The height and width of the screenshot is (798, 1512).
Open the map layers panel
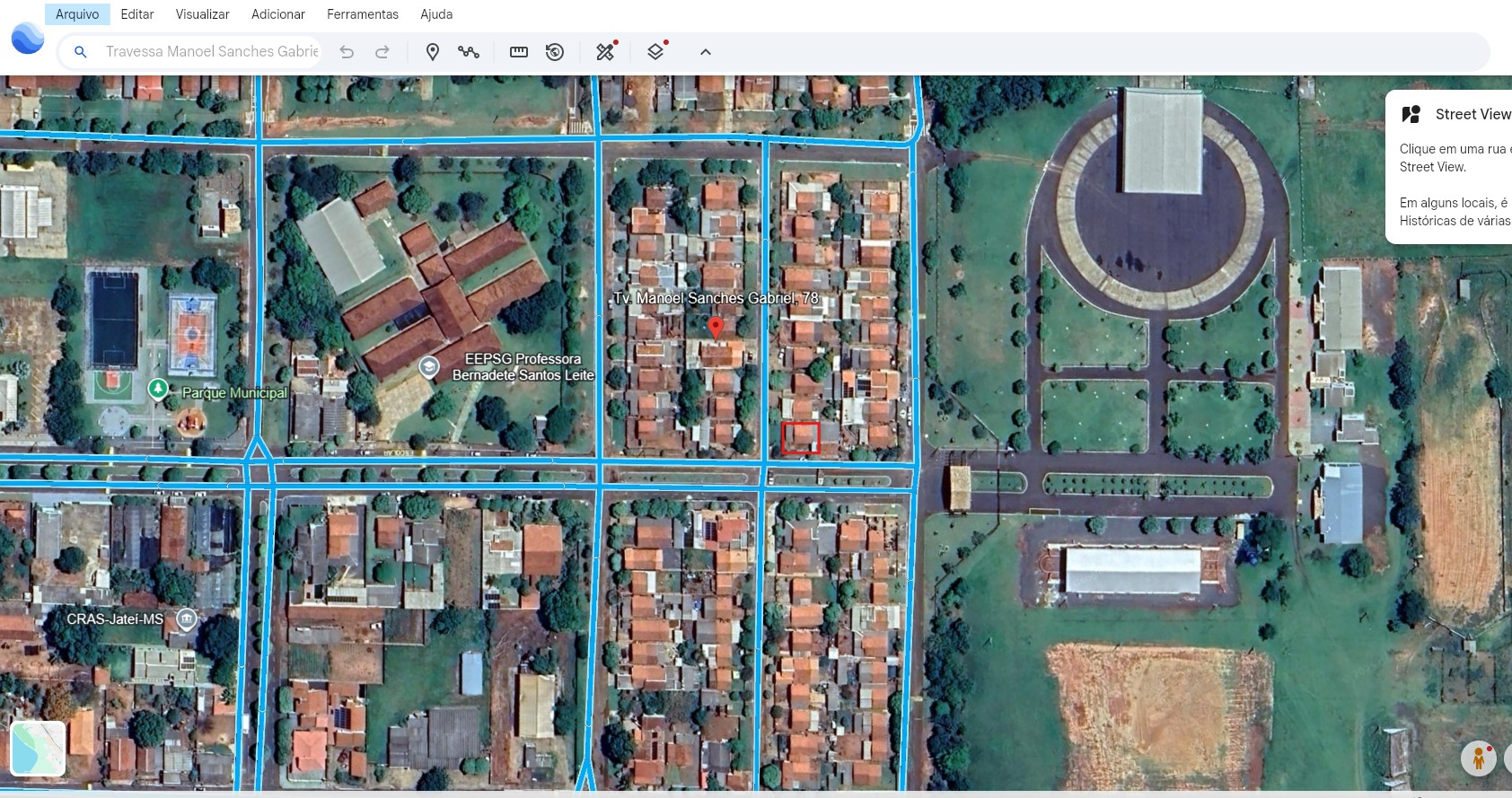click(x=656, y=52)
